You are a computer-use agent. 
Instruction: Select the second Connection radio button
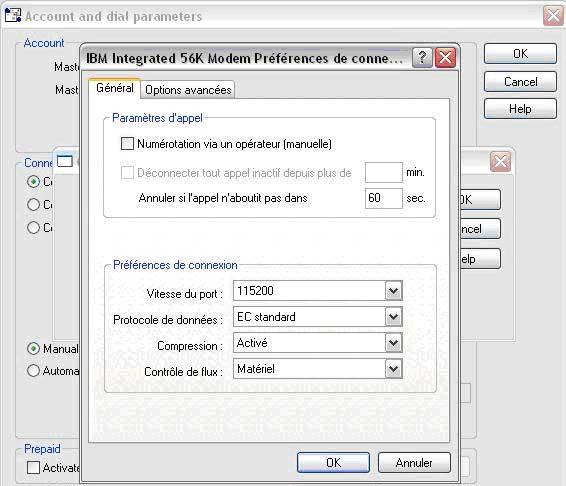[x=33, y=204]
